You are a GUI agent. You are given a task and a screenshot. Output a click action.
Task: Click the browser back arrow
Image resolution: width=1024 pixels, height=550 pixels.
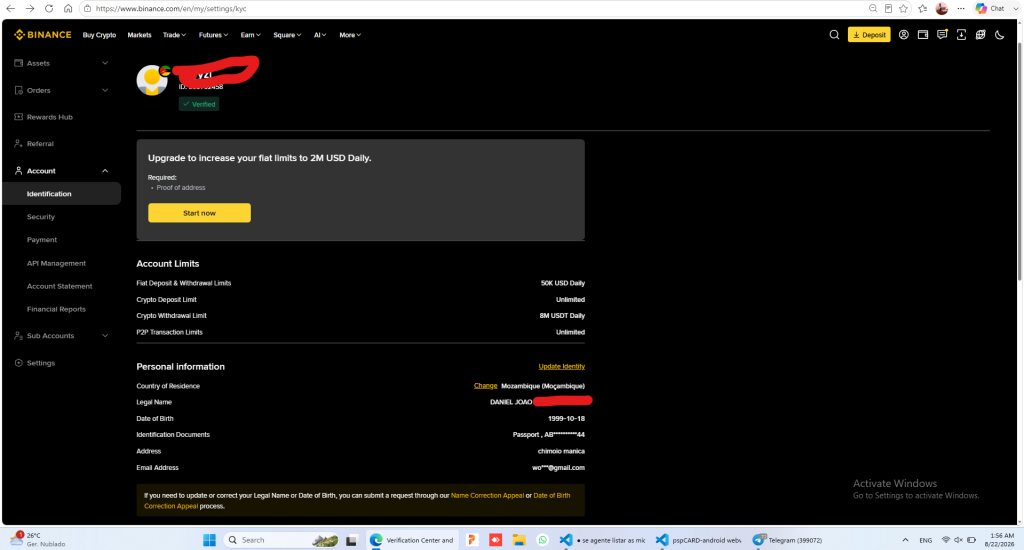[x=10, y=8]
